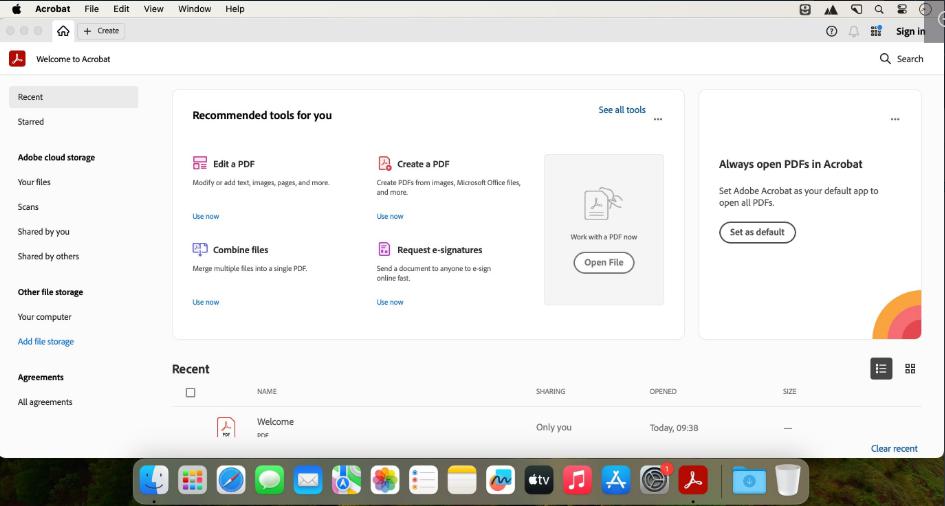Open Safari in the Dock
Screen dimensions: 945x506
click(231, 480)
